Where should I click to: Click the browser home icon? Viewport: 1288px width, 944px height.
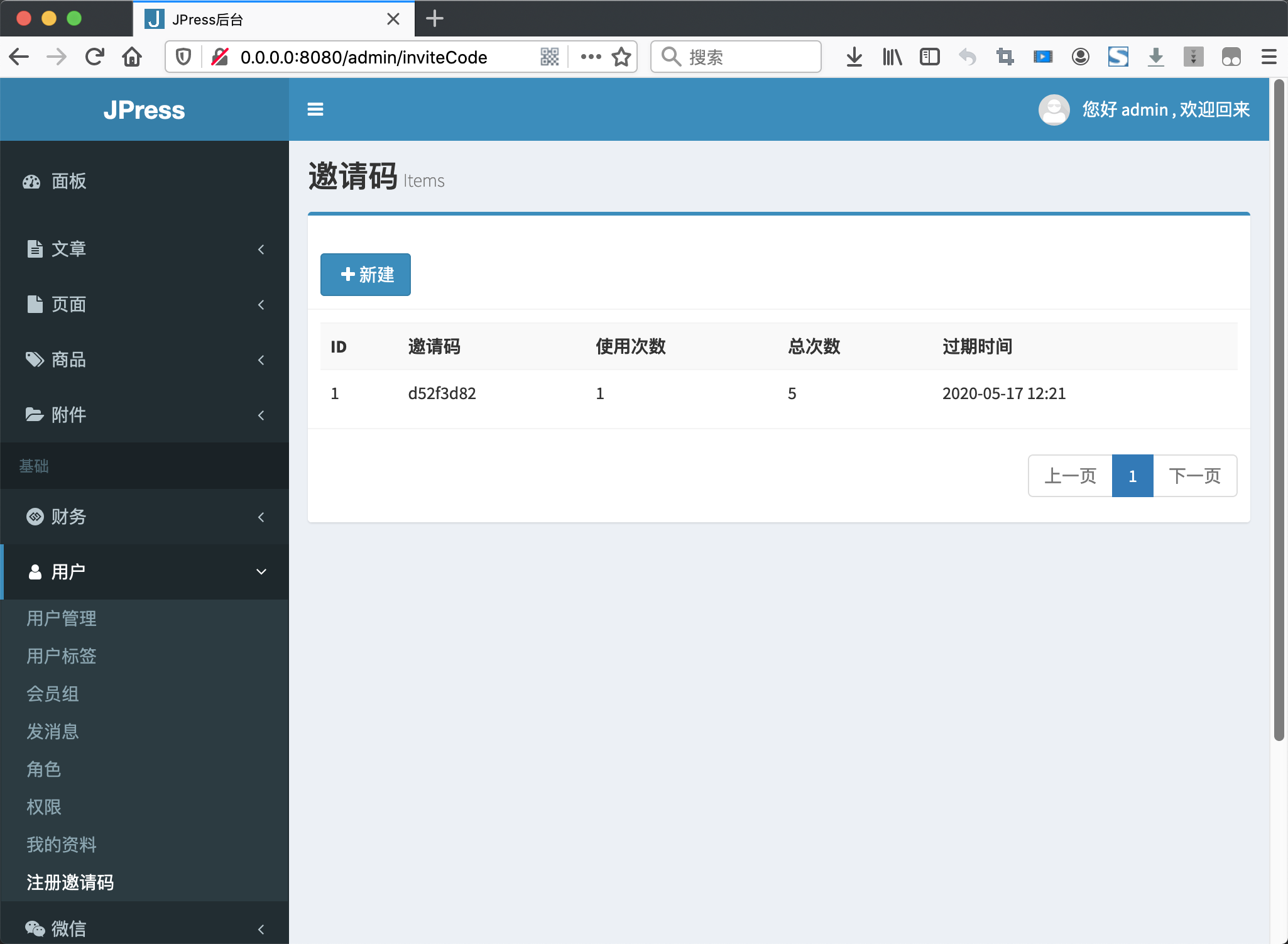pyautogui.click(x=132, y=57)
